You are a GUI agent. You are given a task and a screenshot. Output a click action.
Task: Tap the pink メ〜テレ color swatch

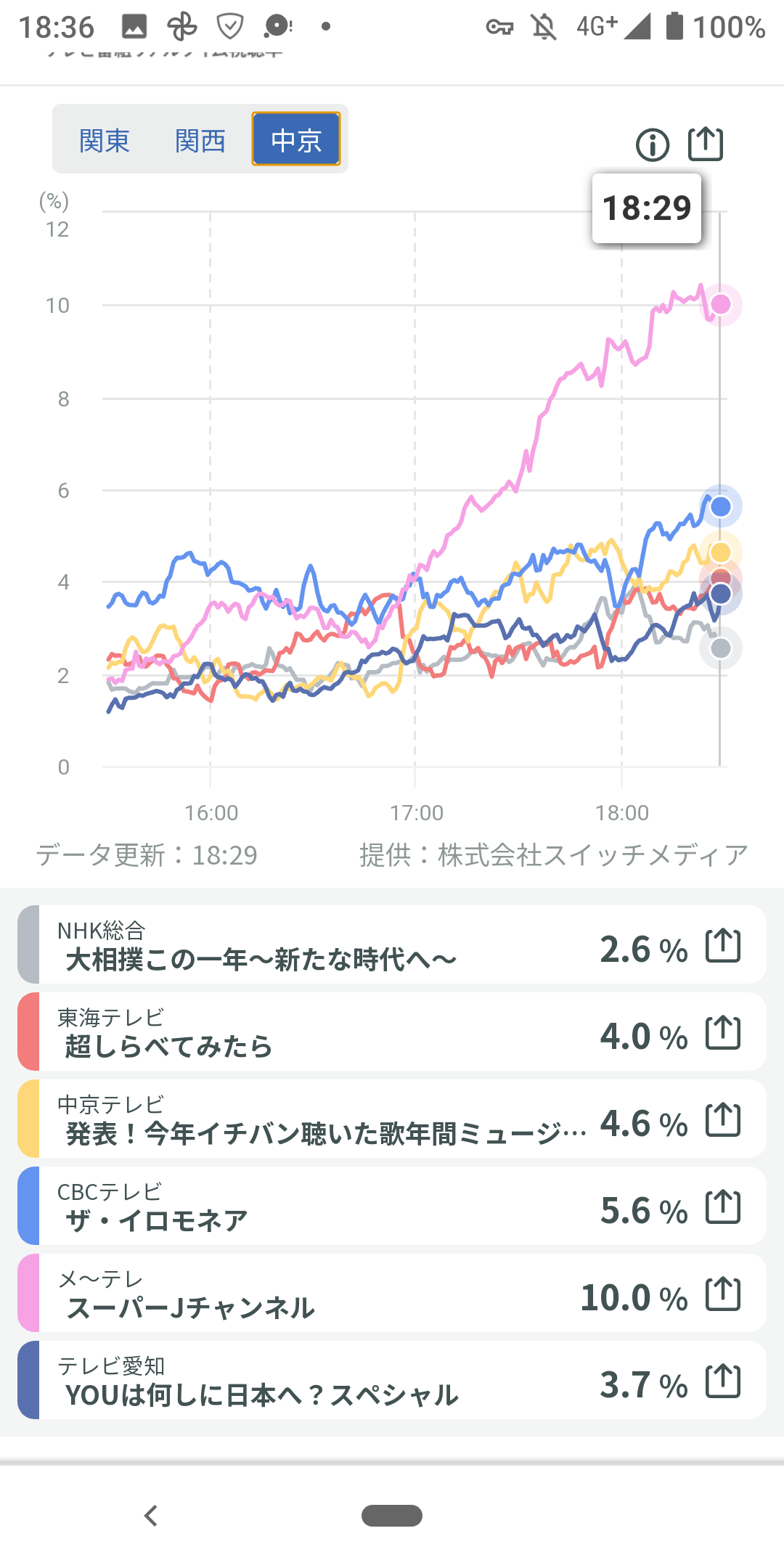[x=28, y=1293]
